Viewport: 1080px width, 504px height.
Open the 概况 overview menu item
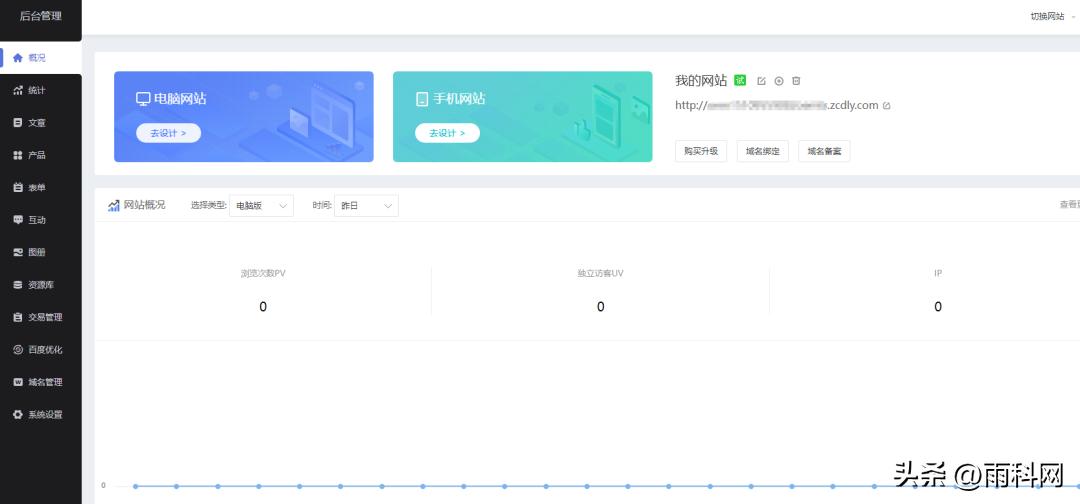point(41,58)
